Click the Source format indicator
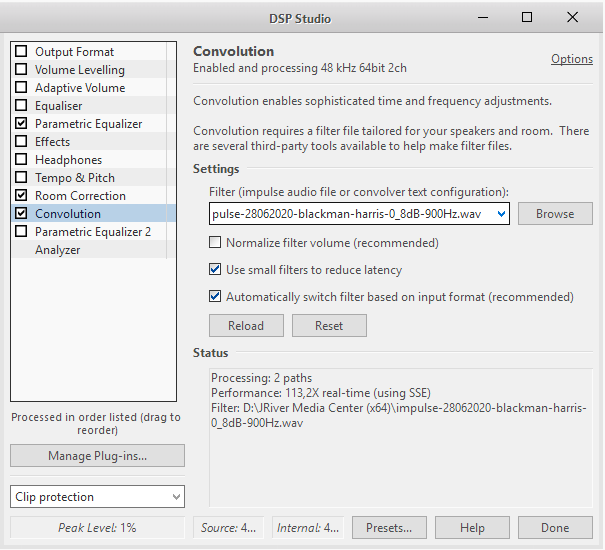This screenshot has width=605, height=550. [228, 528]
